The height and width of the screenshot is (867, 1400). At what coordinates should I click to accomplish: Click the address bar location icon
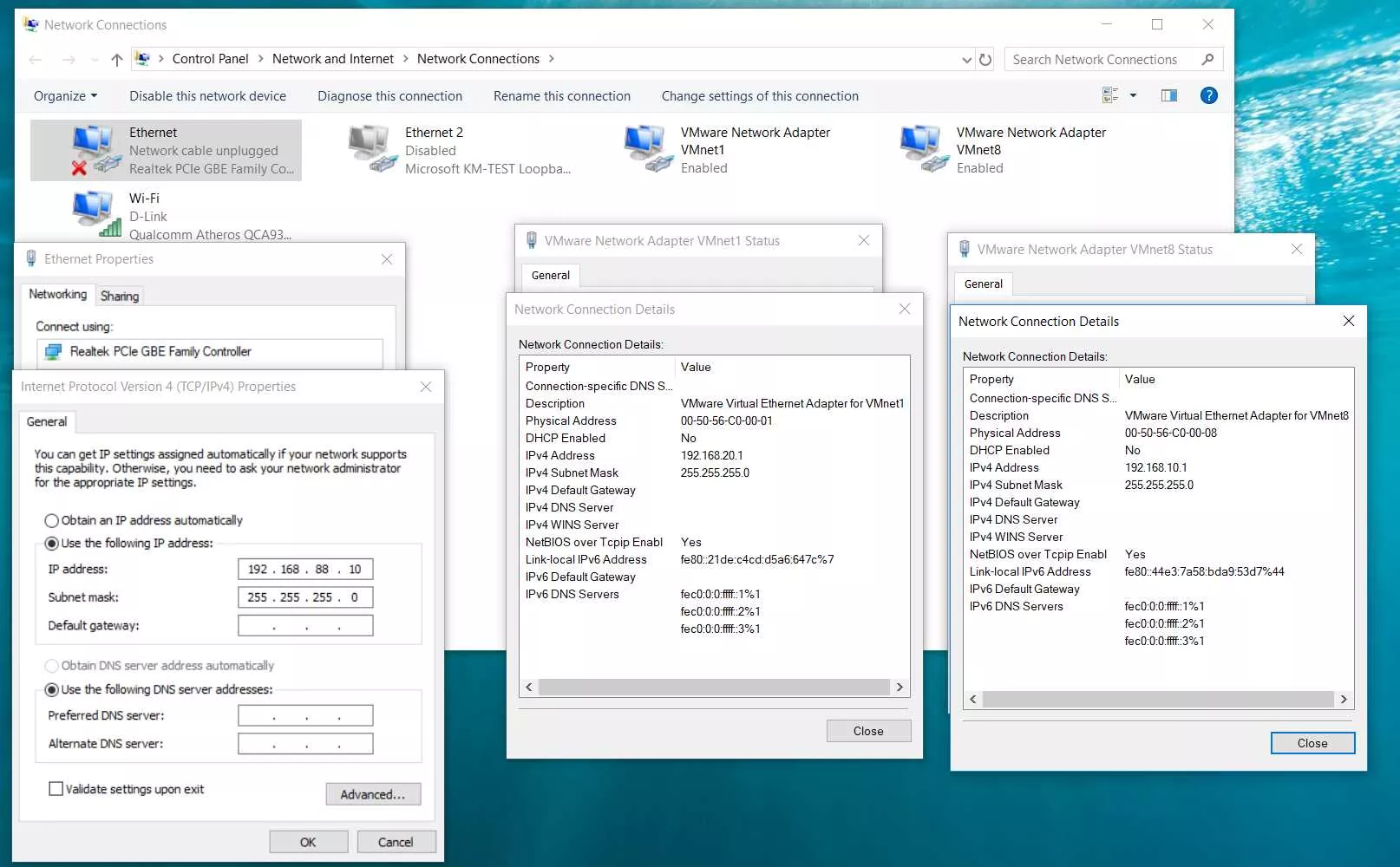pyautogui.click(x=143, y=59)
